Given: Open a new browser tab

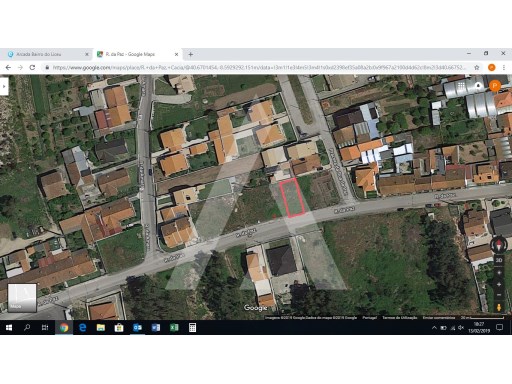Looking at the screenshot, I should pos(191,54).
